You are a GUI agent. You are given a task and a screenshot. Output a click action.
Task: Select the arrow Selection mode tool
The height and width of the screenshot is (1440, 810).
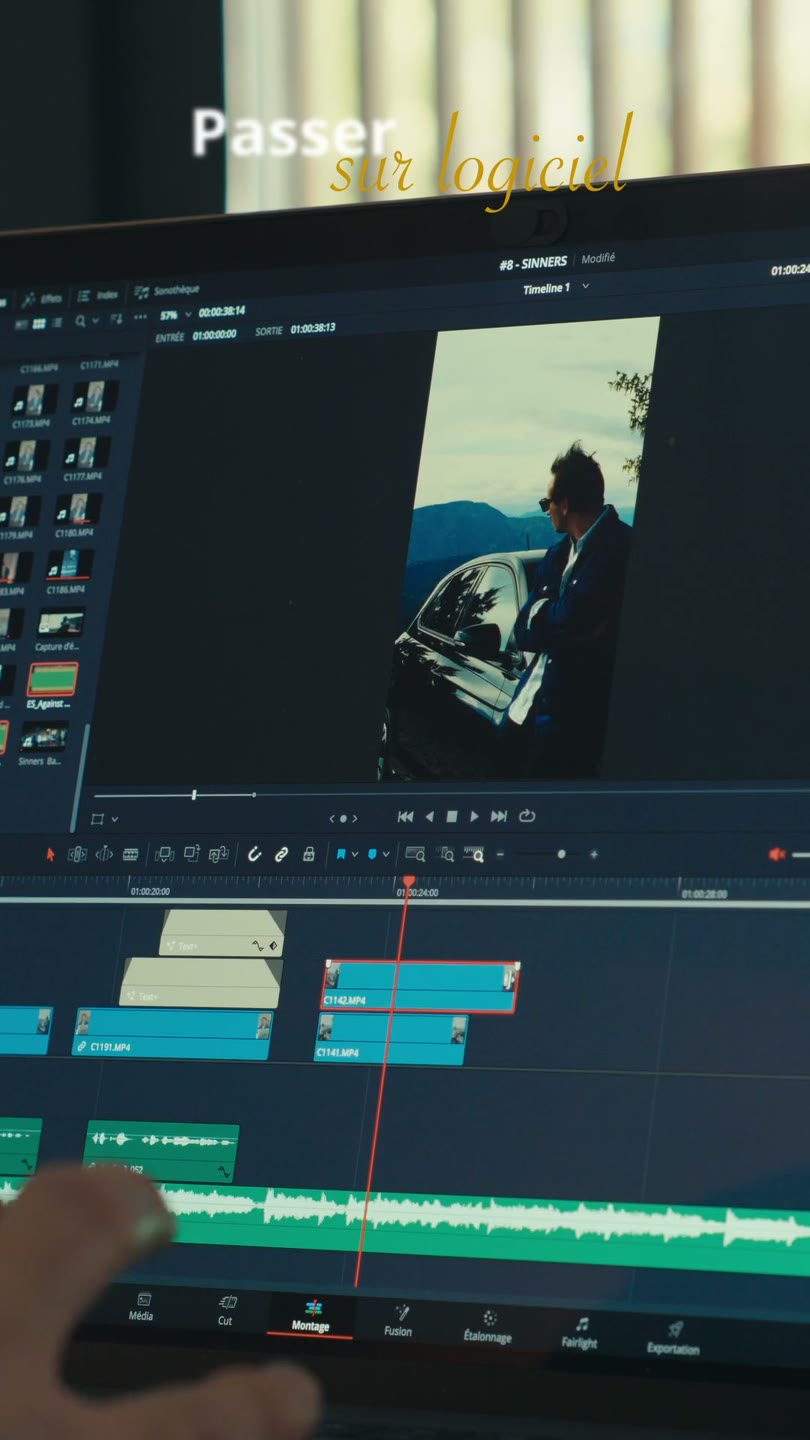(51, 854)
